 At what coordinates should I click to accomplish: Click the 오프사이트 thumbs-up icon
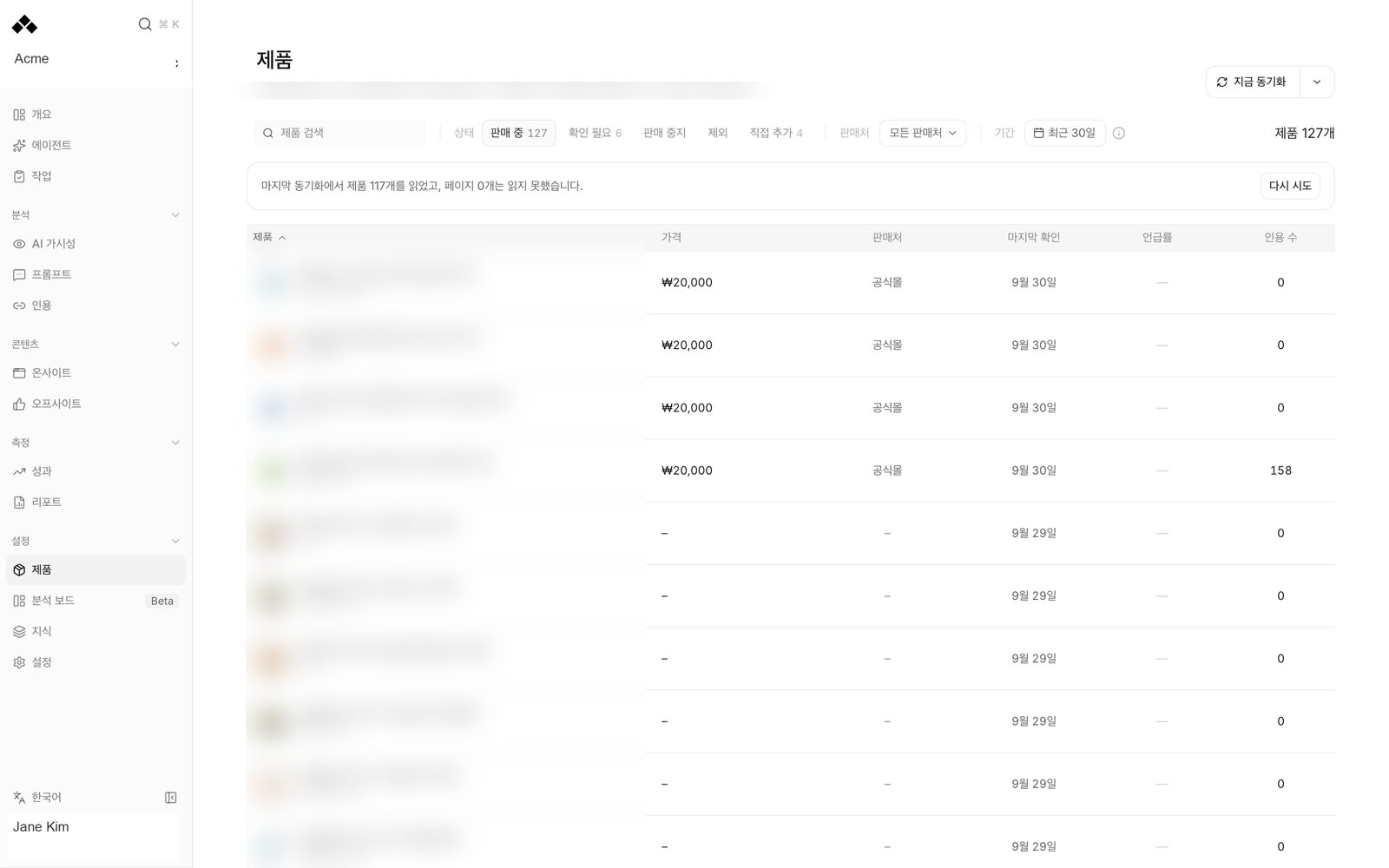(19, 404)
